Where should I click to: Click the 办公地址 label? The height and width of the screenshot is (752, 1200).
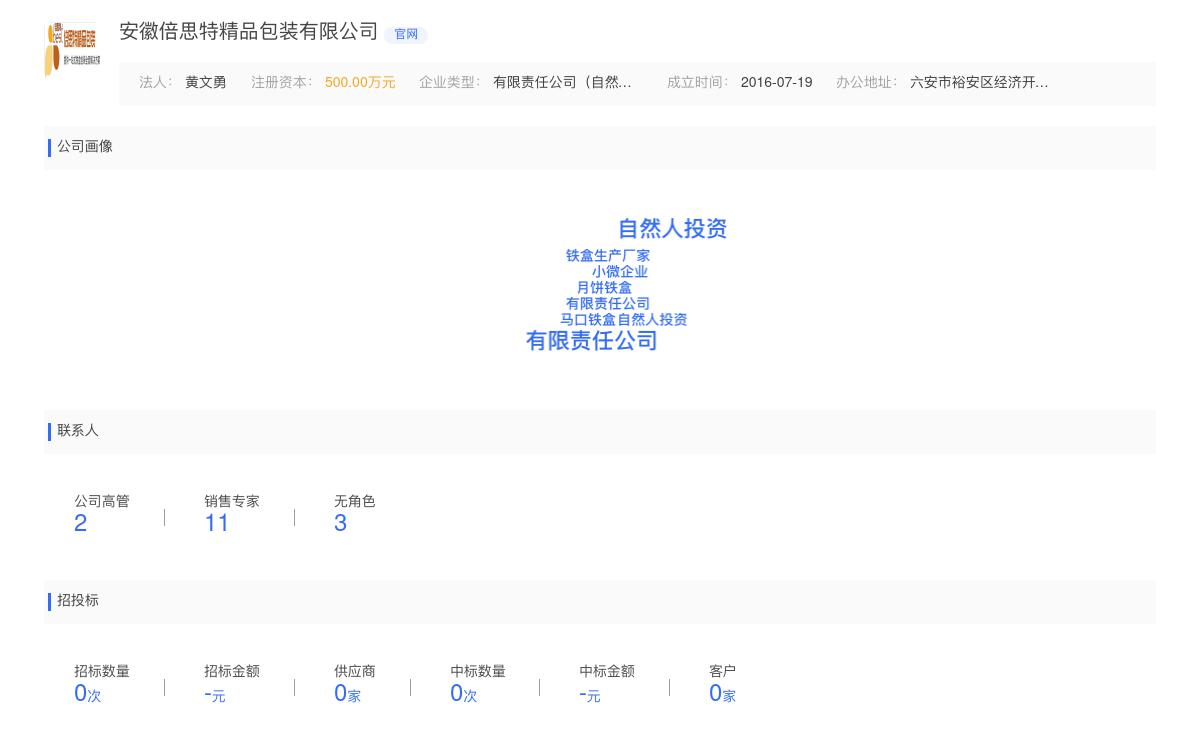tap(866, 83)
